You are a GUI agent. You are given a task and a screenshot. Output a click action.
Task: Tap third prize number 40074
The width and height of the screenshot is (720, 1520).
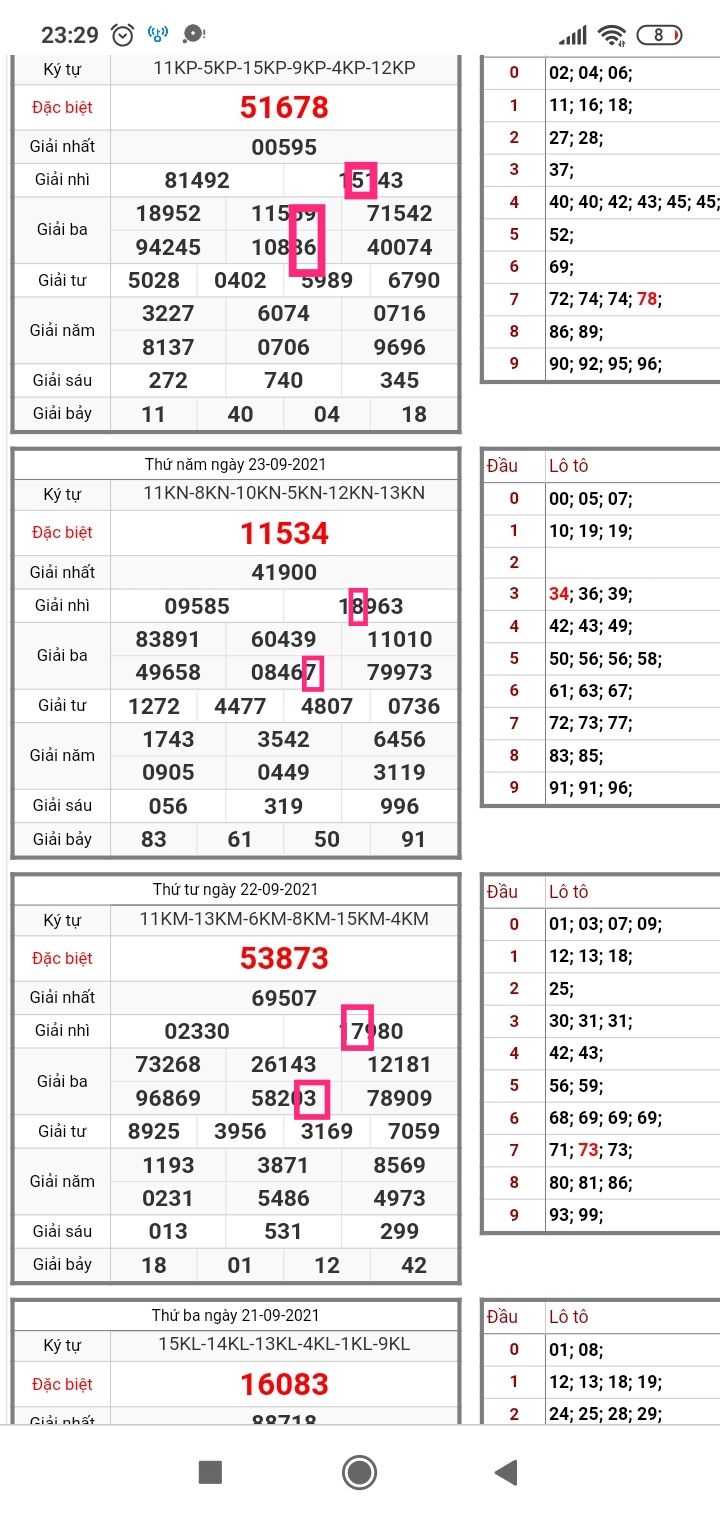(400, 247)
